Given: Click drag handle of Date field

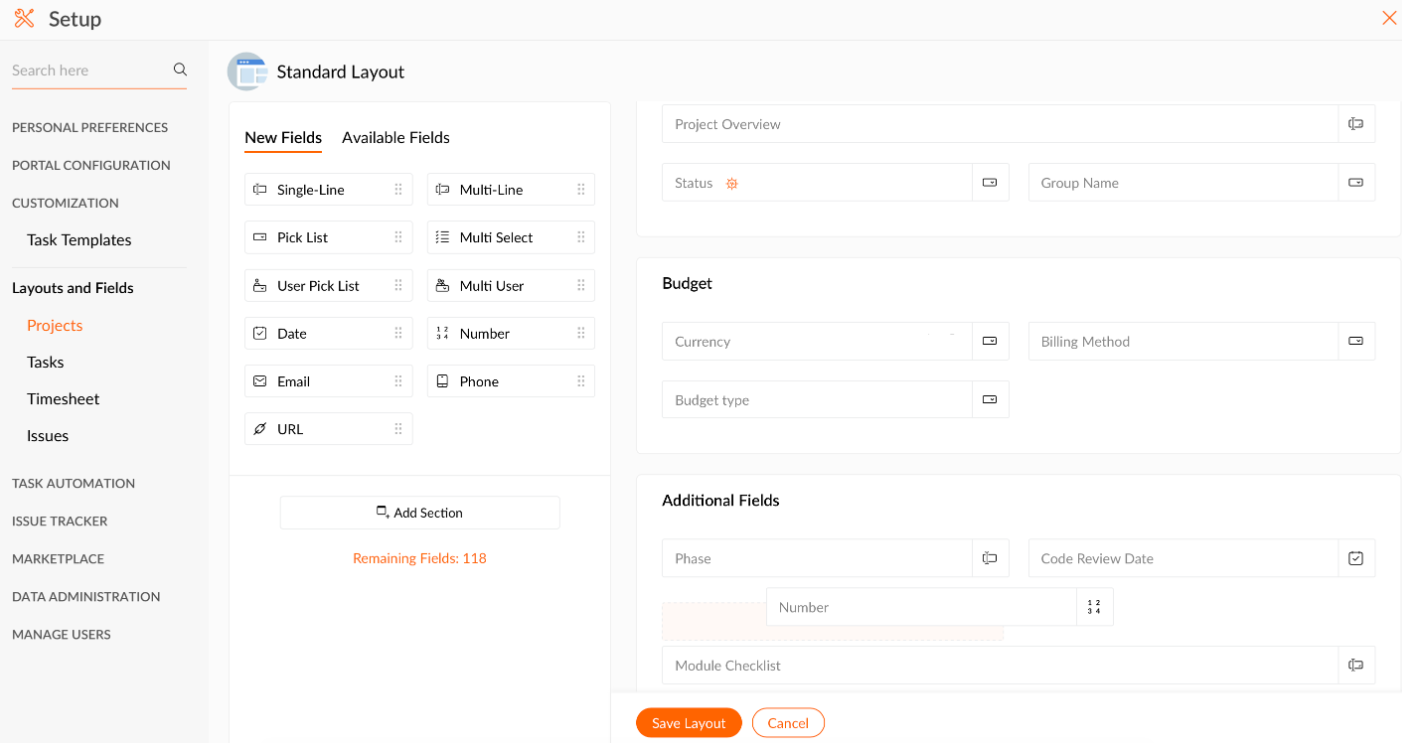Looking at the screenshot, I should point(398,333).
